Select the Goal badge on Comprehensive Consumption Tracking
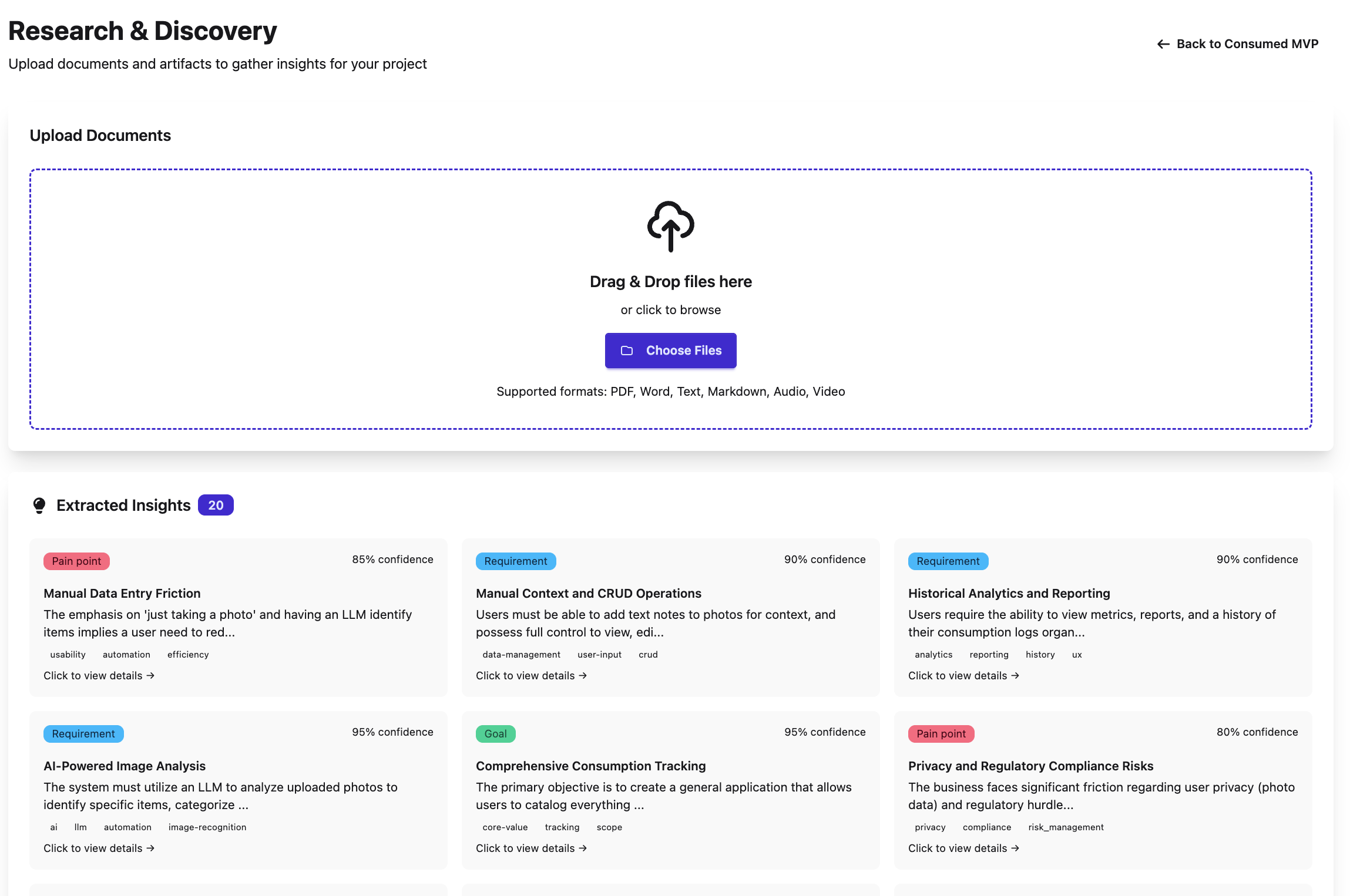The image size is (1350, 896). point(495,733)
